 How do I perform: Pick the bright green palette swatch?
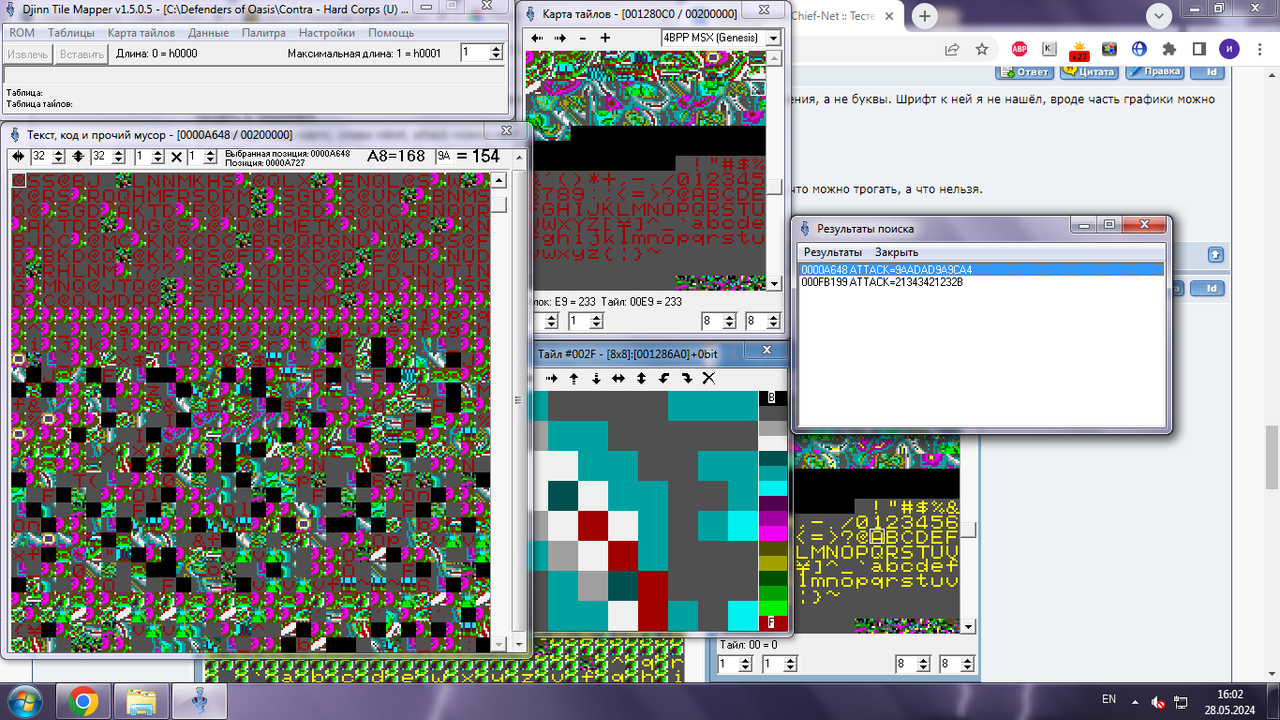773,608
